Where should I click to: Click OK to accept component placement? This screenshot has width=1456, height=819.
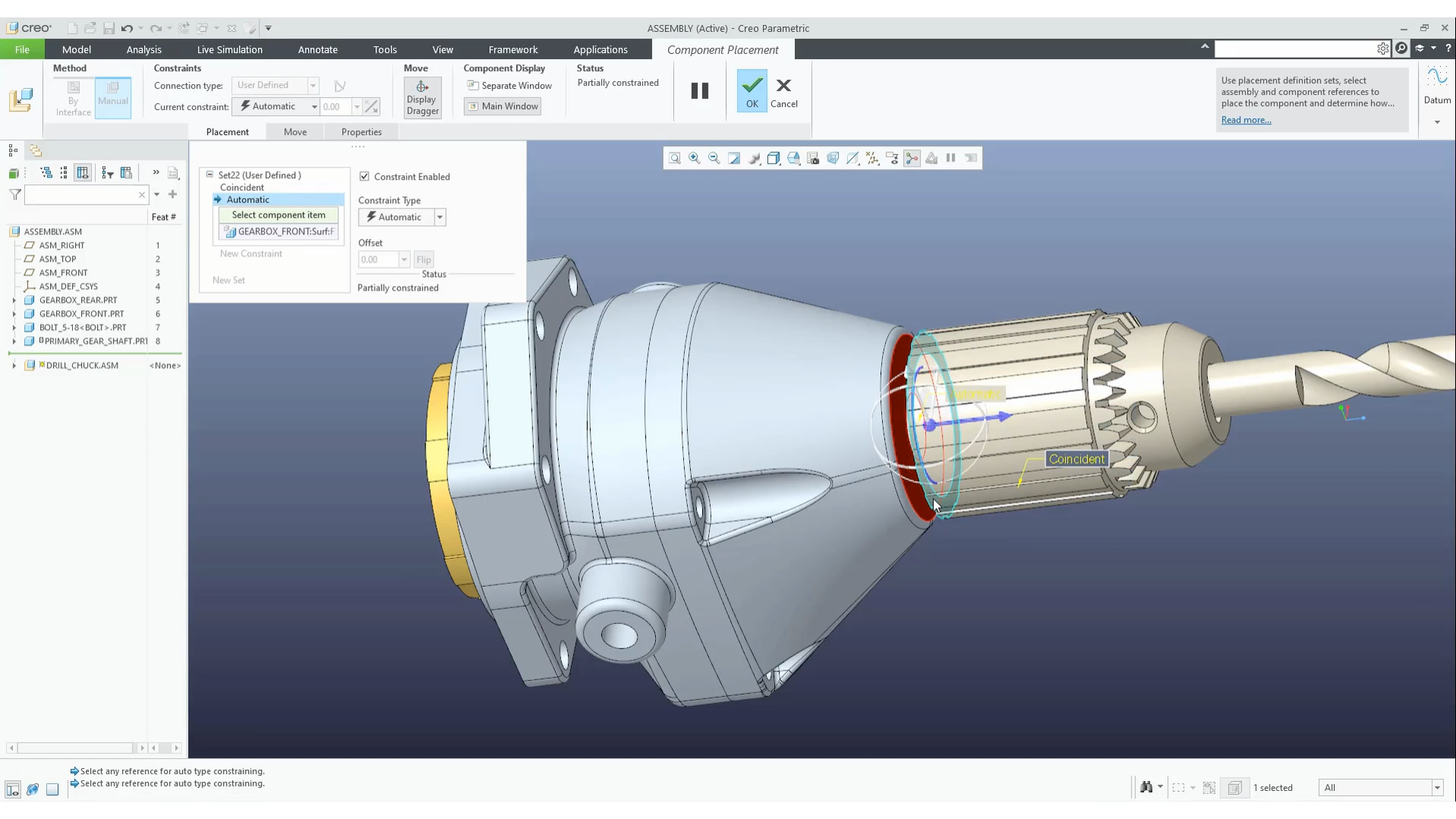pos(752,91)
